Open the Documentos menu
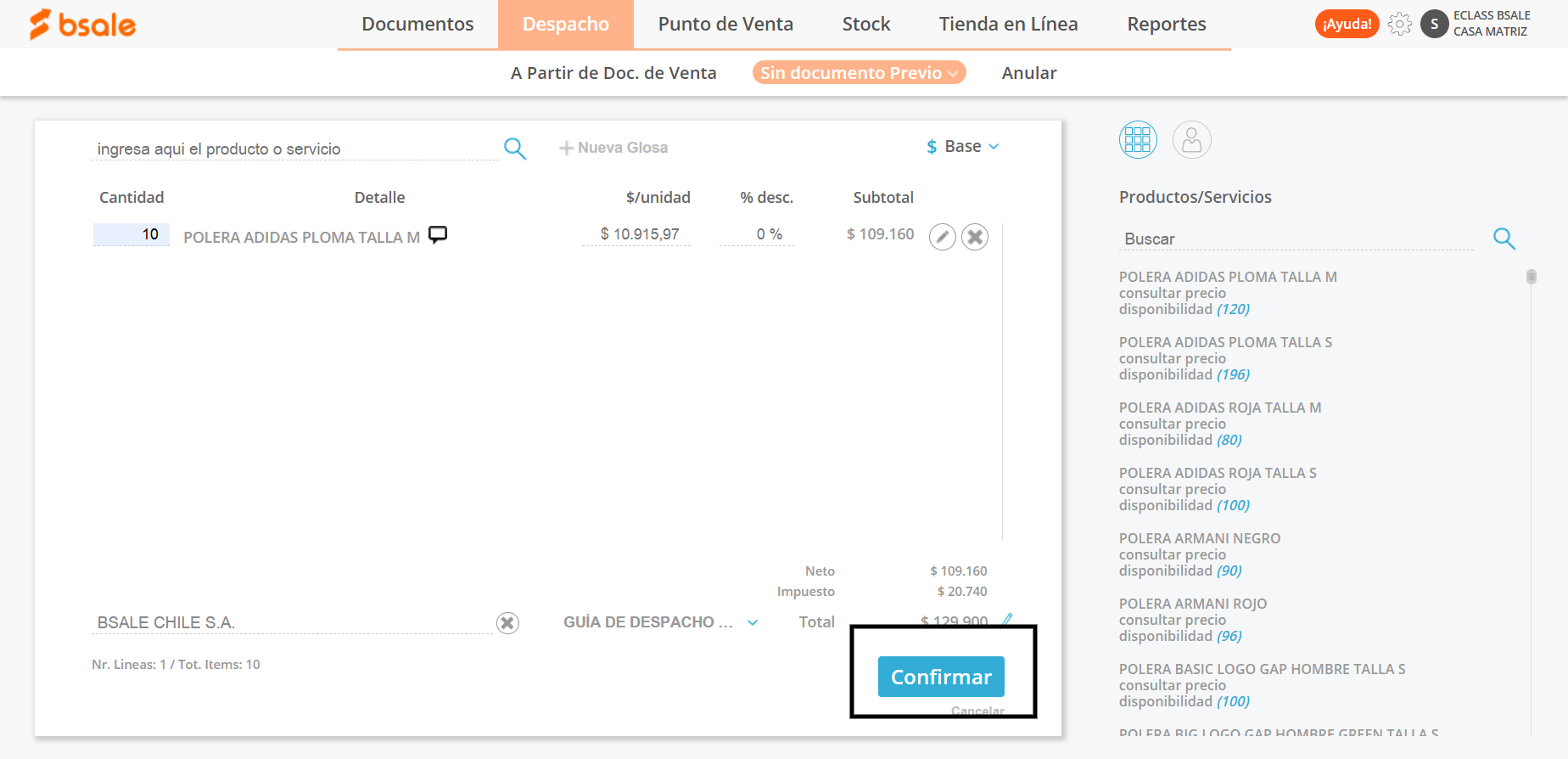Screen dimensions: 1568x759 click(417, 24)
